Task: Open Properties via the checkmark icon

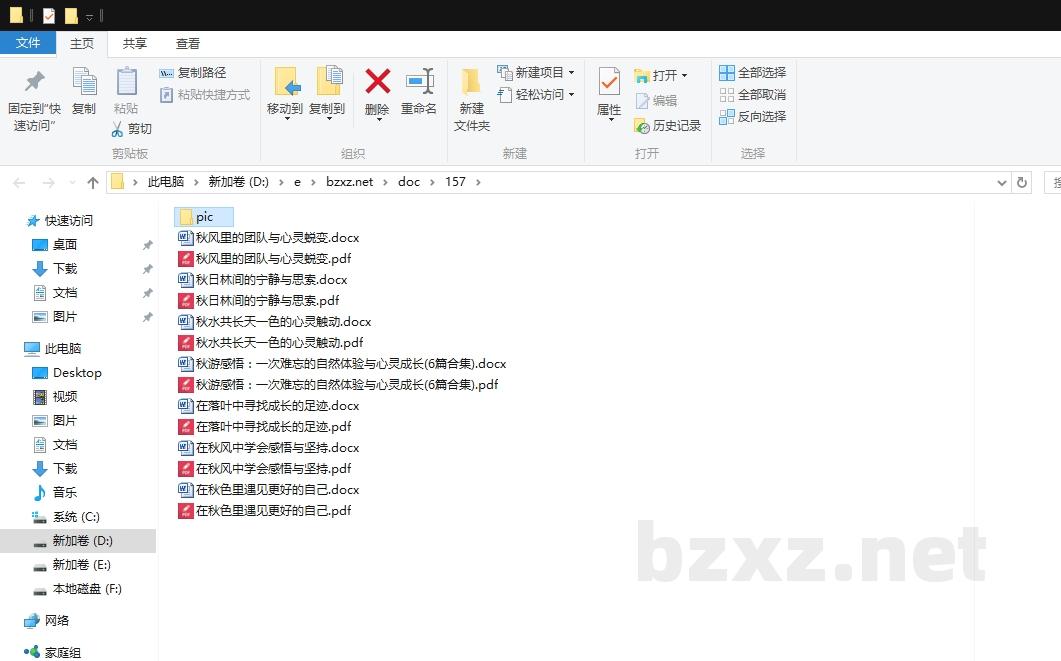Action: [x=609, y=82]
